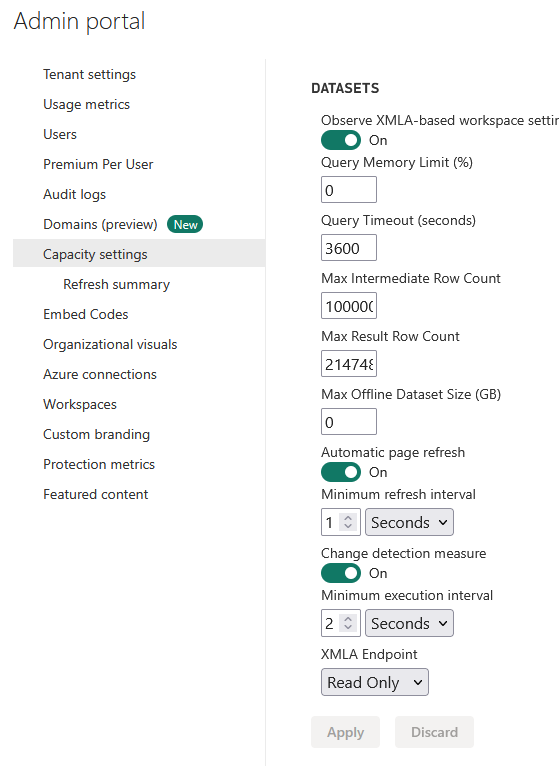Screen dimensions: 559x766
Task: Click the New badge beside Domains (preview)
Action: 185,224
